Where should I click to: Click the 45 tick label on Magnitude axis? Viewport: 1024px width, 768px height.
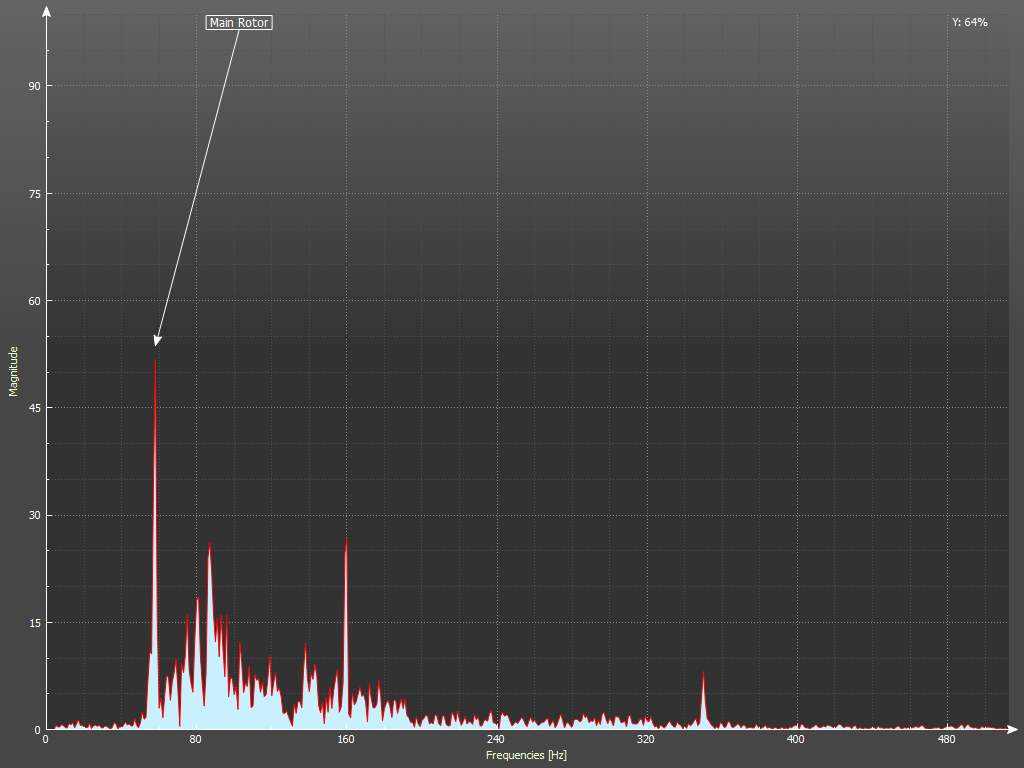click(34, 408)
